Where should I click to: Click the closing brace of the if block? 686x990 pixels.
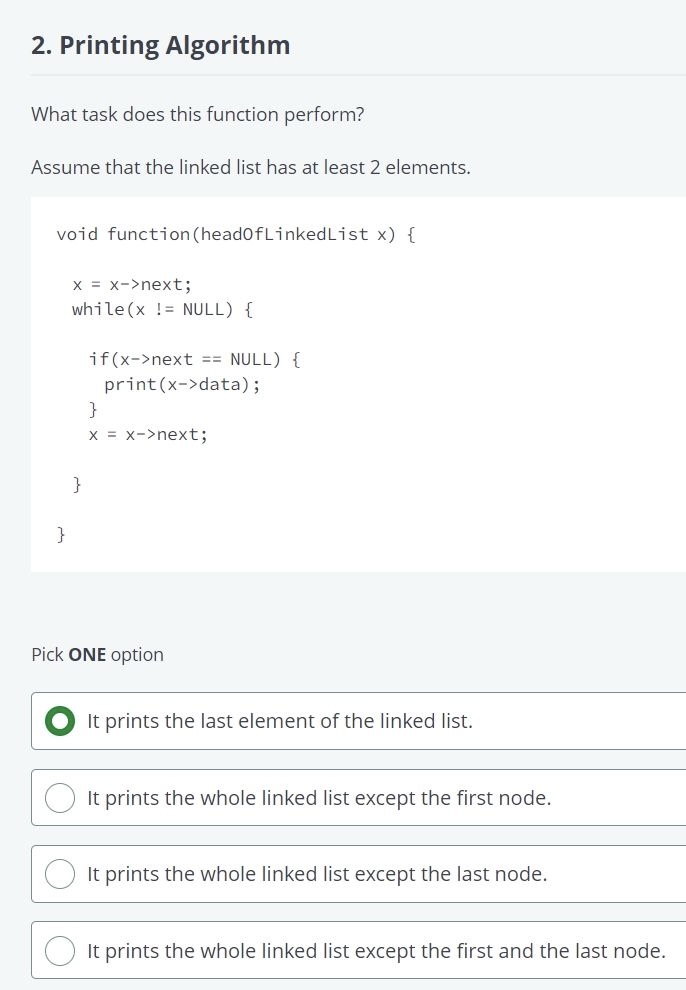coord(93,409)
